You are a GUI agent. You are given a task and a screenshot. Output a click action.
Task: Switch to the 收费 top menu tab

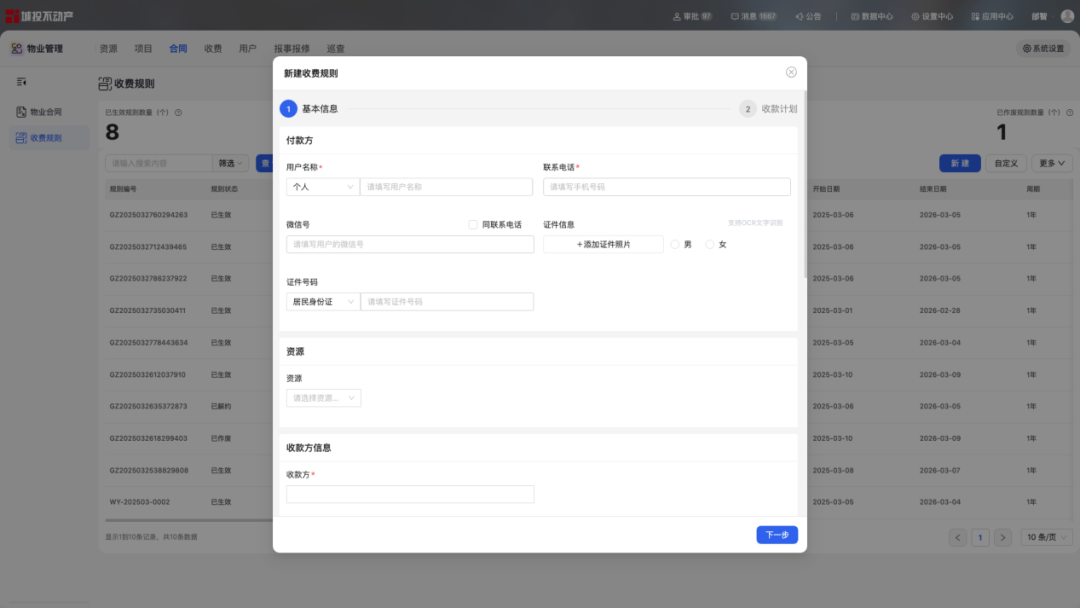coord(213,48)
